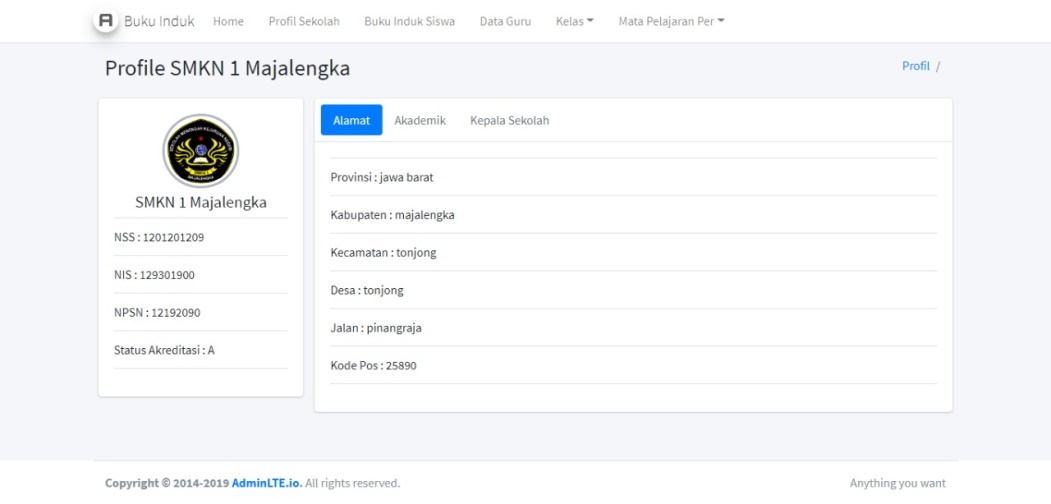Click the Status Akreditasi : A entry
The width and height of the screenshot is (1051, 504).
(x=200, y=349)
